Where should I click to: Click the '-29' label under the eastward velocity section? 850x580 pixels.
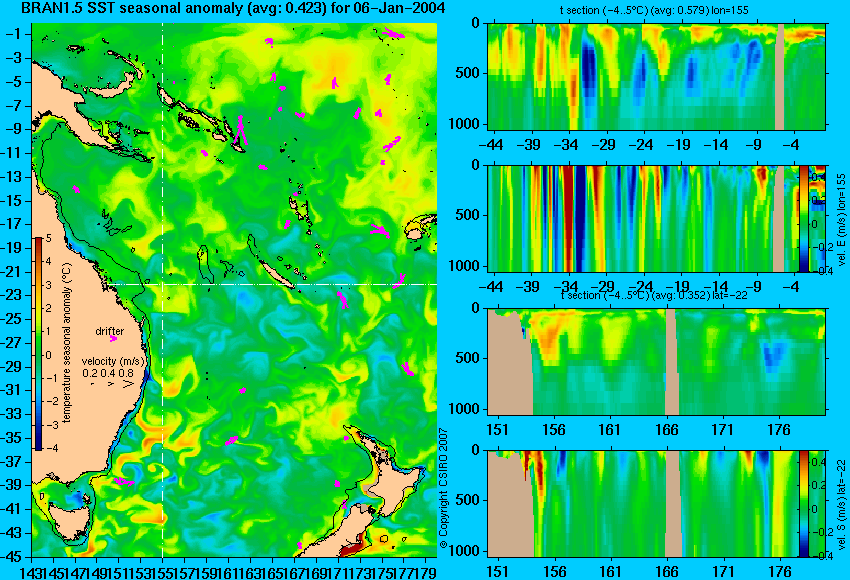point(603,287)
